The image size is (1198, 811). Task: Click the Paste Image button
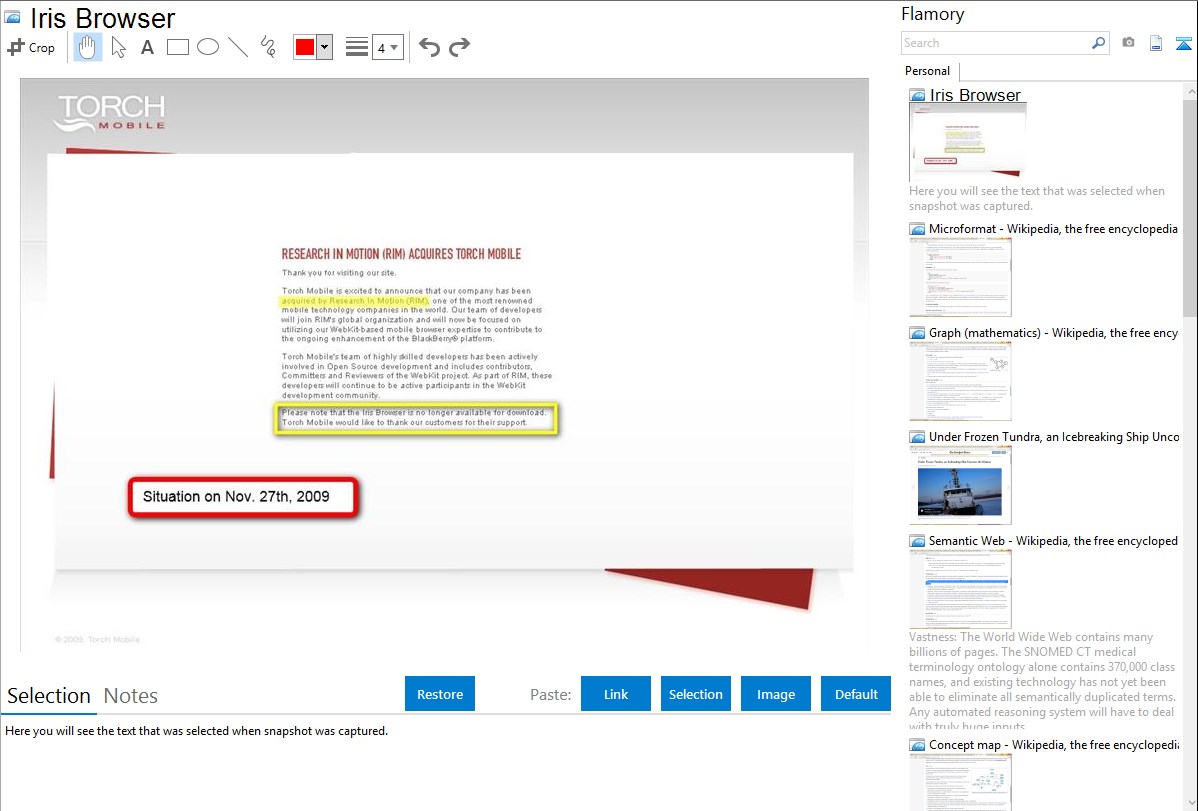(775, 694)
